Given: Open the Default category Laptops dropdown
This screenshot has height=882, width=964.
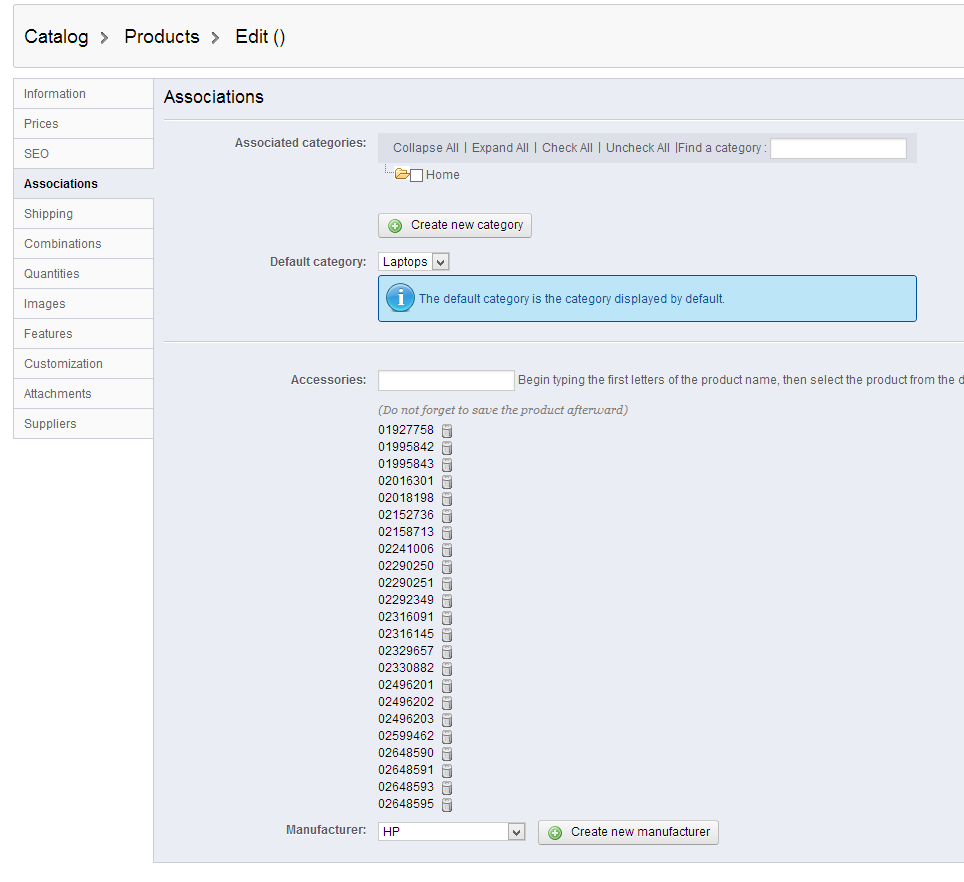Looking at the screenshot, I should (414, 262).
